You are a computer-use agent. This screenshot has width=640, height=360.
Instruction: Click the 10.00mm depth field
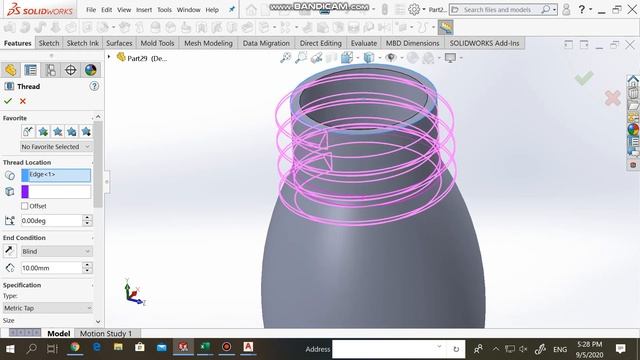click(51, 268)
